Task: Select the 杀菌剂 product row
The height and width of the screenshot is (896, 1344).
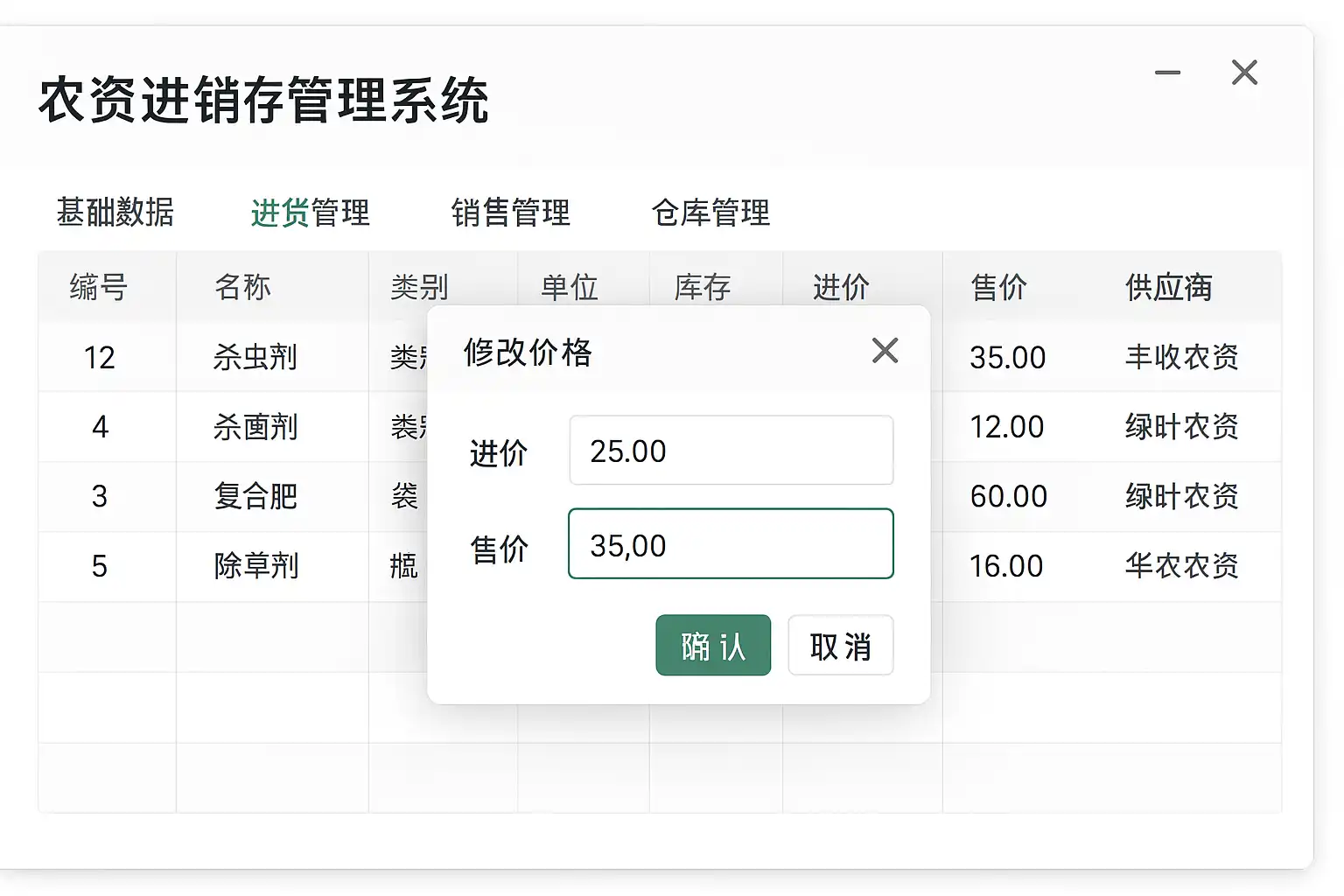Action: tap(255, 427)
